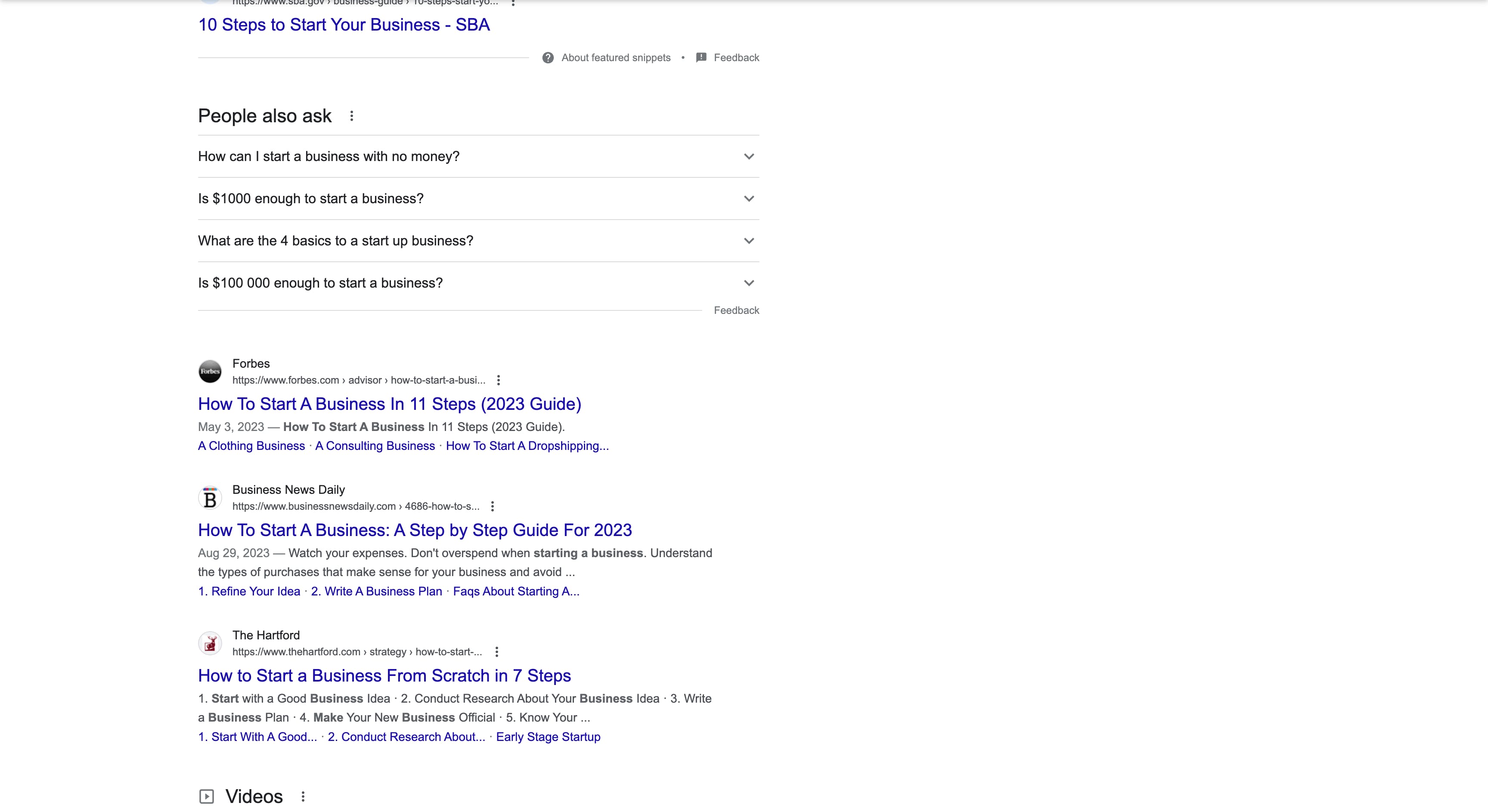This screenshot has height=812, width=1488.
Task: Click the People also ask heading
Action: (264, 116)
